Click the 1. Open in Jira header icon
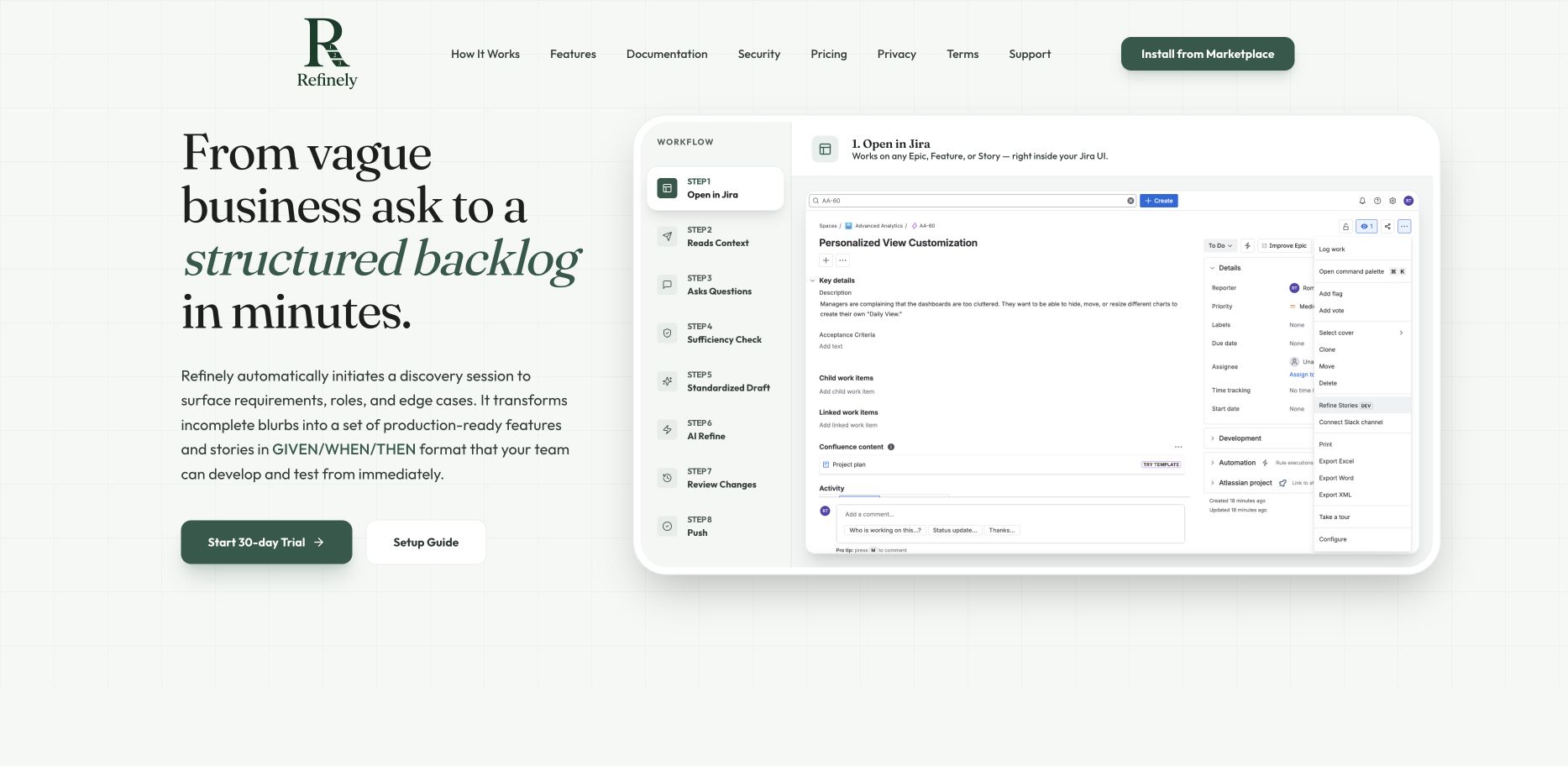The width and height of the screenshot is (1568, 766). pyautogui.click(x=825, y=150)
